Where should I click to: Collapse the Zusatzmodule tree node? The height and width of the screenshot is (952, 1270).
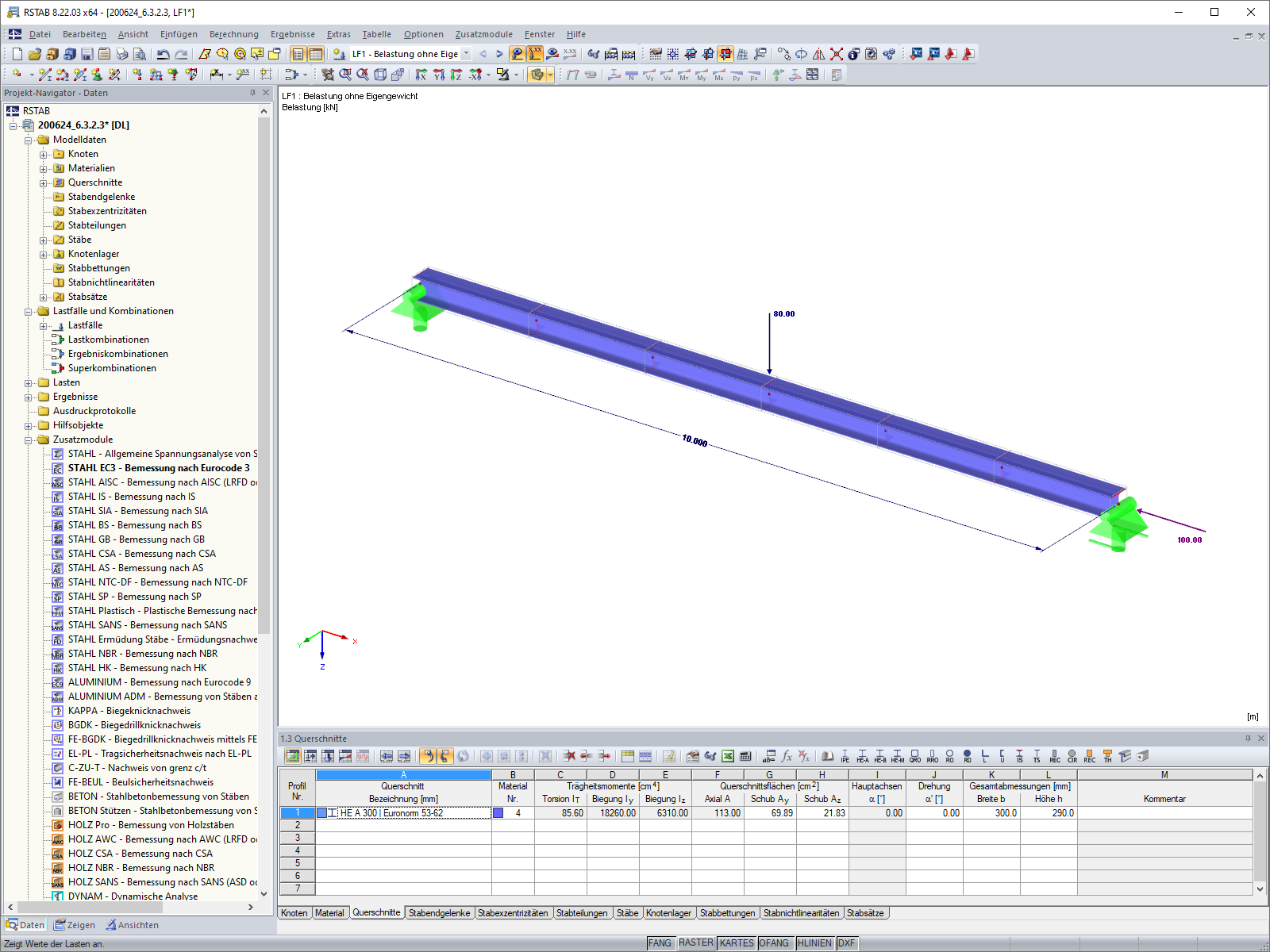click(29, 440)
